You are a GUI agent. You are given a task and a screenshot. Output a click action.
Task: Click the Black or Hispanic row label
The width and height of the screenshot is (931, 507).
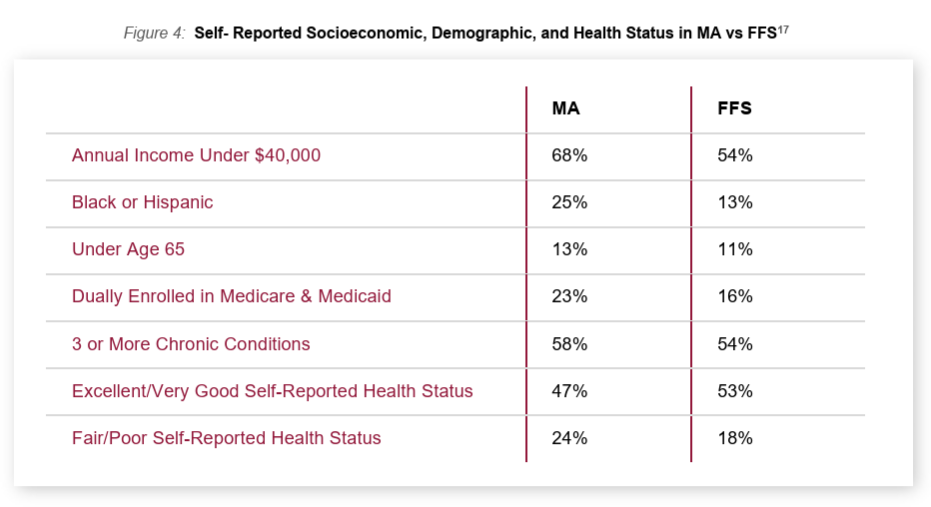pos(142,203)
